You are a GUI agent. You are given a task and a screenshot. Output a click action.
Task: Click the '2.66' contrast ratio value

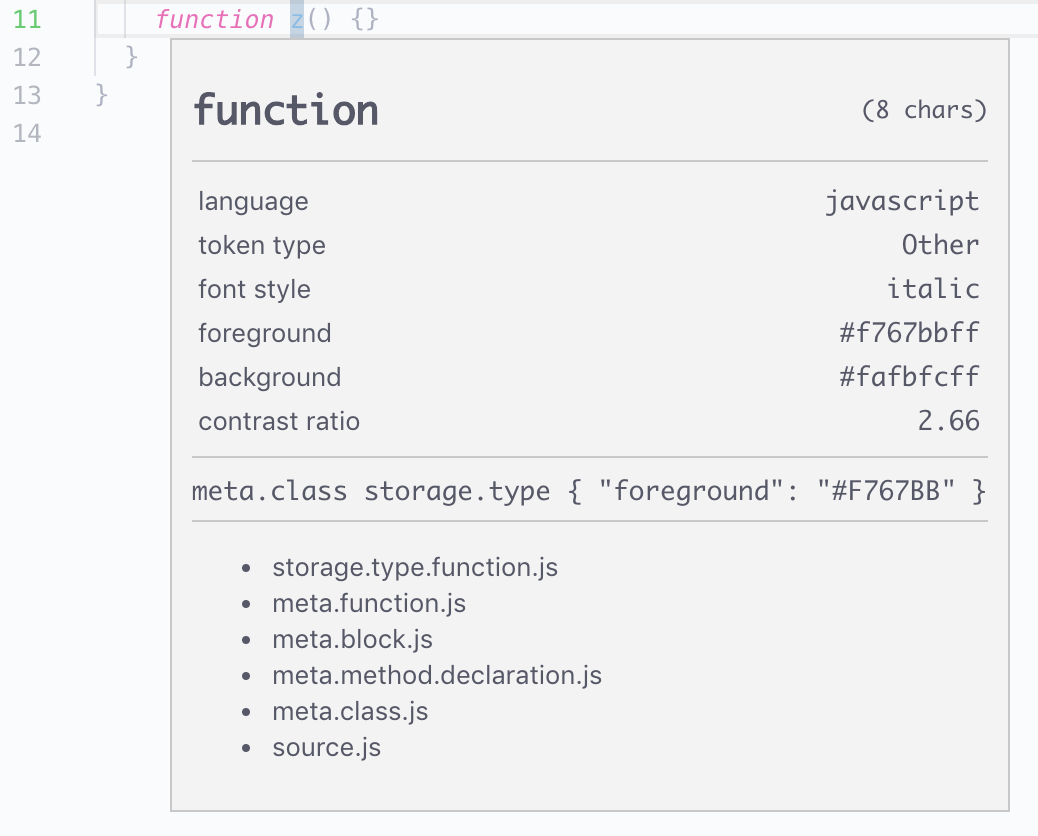click(949, 421)
